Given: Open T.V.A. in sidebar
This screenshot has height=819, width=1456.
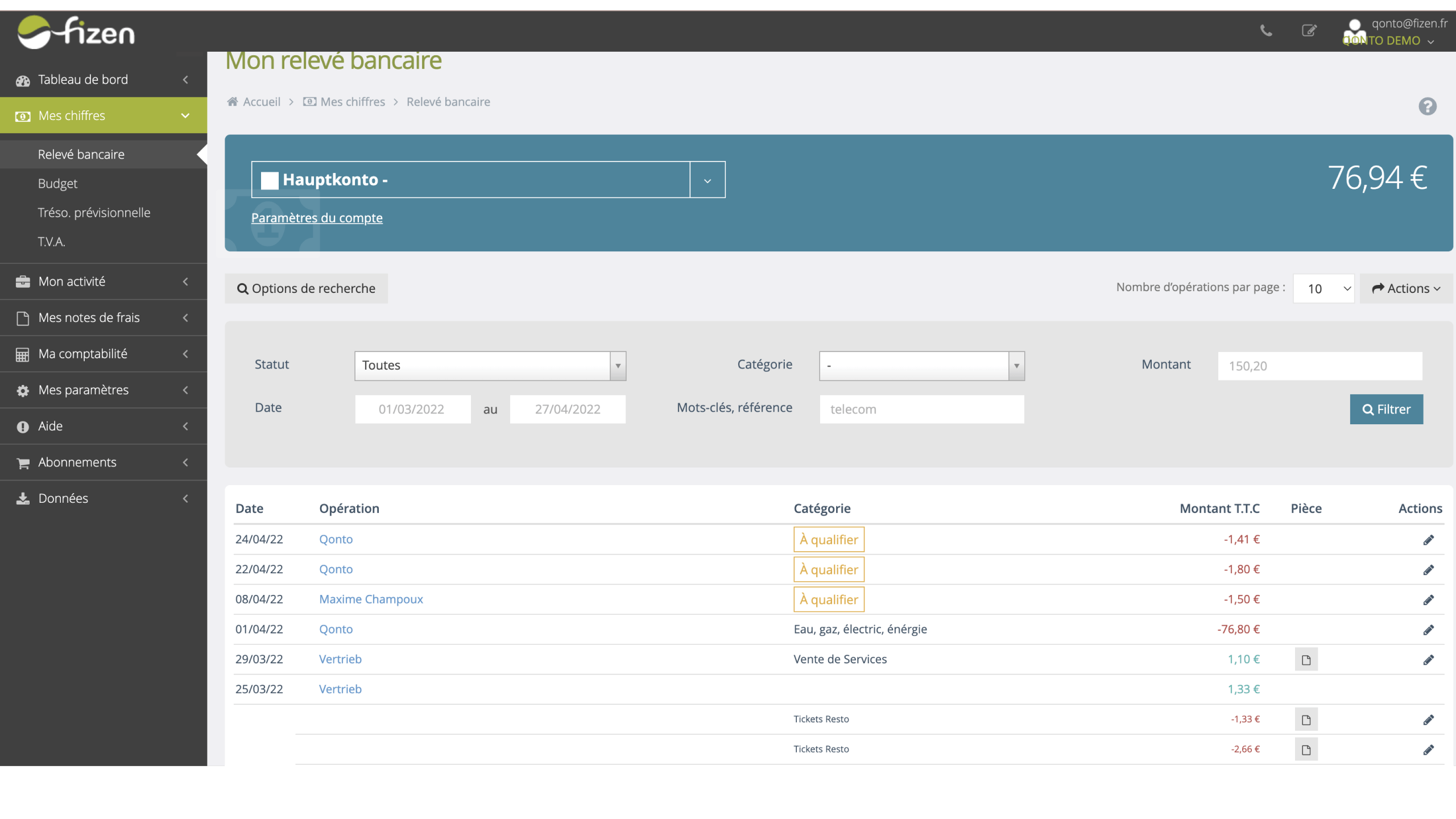Looking at the screenshot, I should 51,242.
